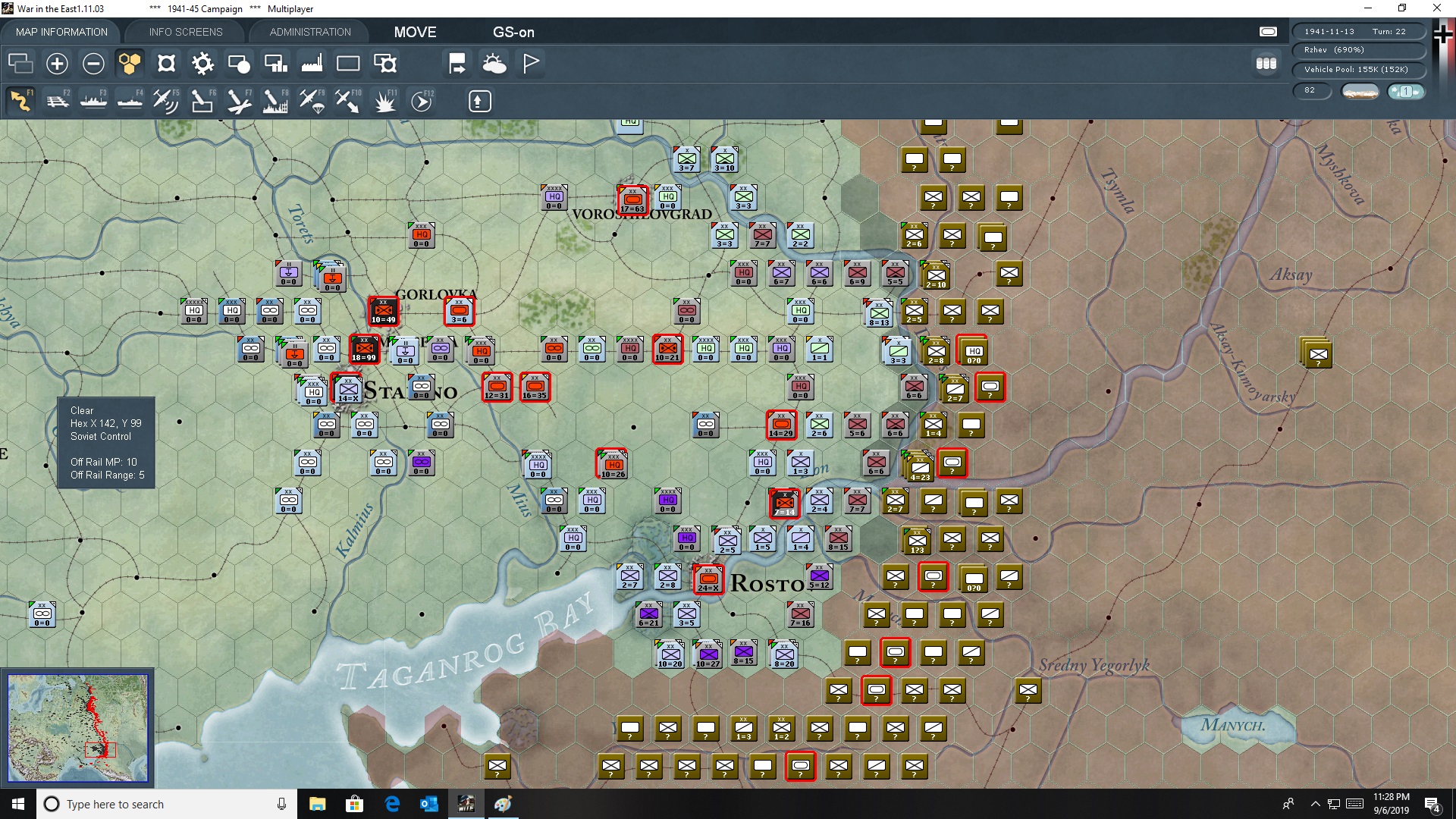Select the F9 air drop supplies mode
Viewport: 1456px width, 819px height.
312,100
